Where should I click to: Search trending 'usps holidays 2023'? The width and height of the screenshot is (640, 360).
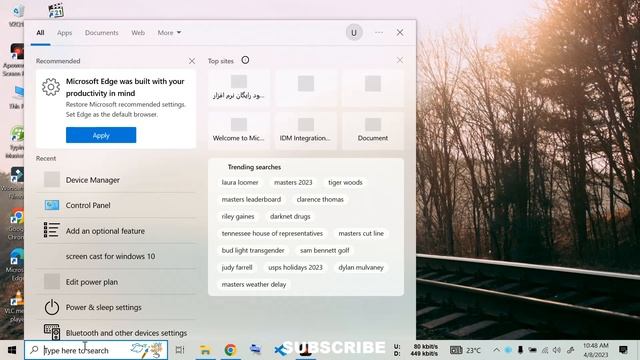point(295,268)
